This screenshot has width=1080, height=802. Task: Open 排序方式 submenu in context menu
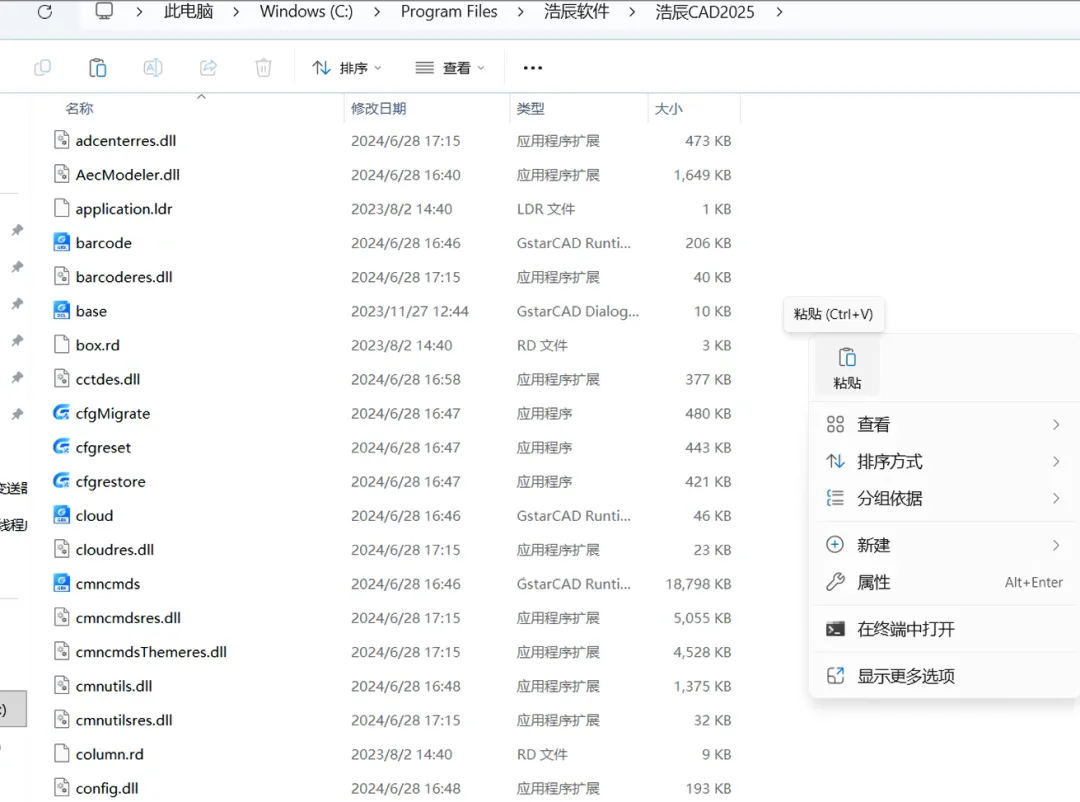point(944,462)
